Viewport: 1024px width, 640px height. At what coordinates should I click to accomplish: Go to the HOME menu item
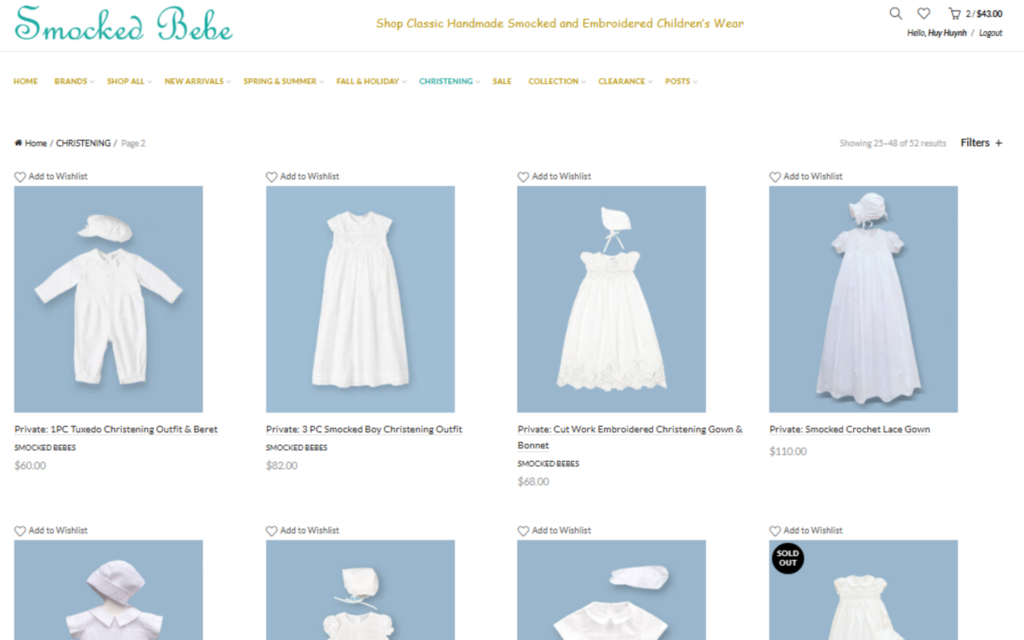(25, 81)
